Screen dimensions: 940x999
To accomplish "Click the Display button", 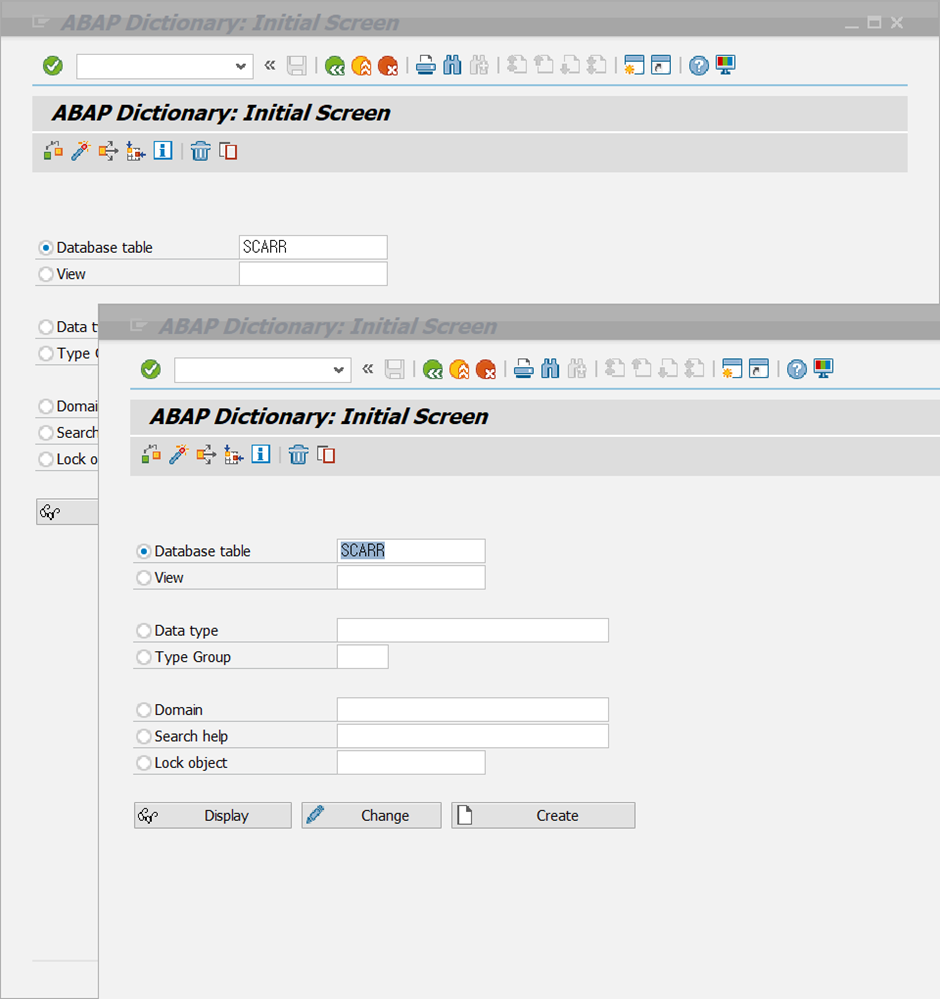I will [x=213, y=816].
